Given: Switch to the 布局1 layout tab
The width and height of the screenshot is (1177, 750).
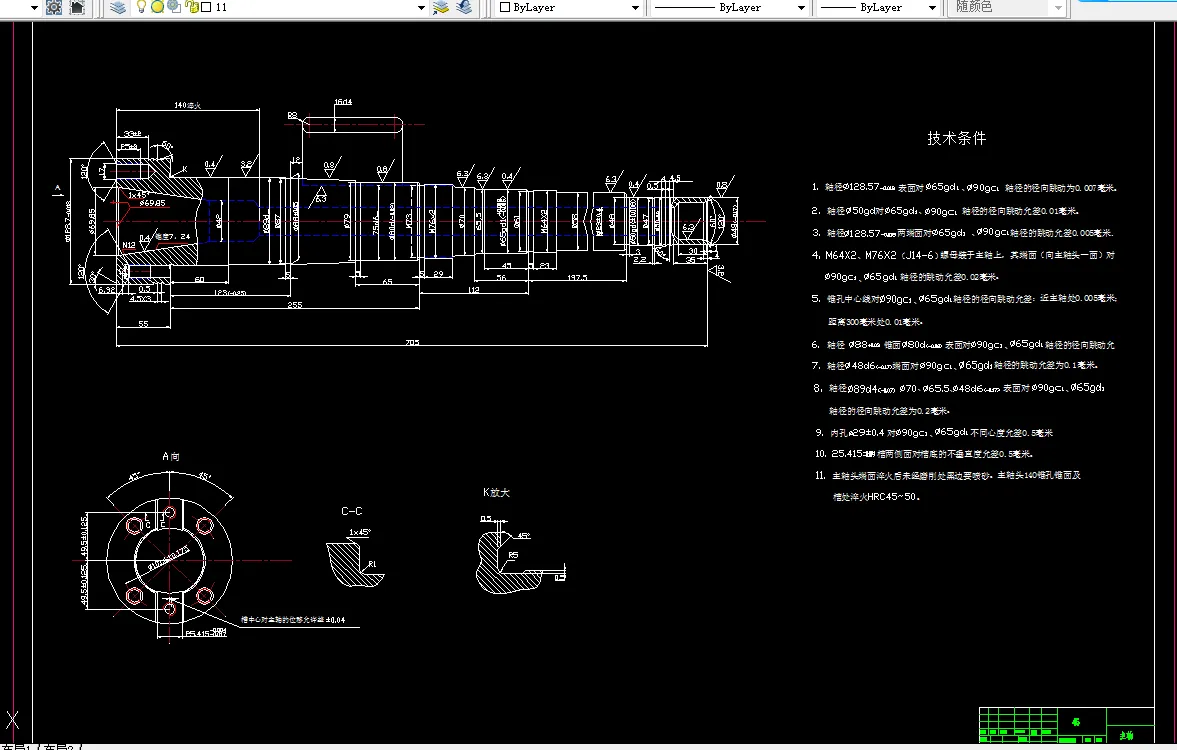Looking at the screenshot, I should pyautogui.click(x=15, y=744).
